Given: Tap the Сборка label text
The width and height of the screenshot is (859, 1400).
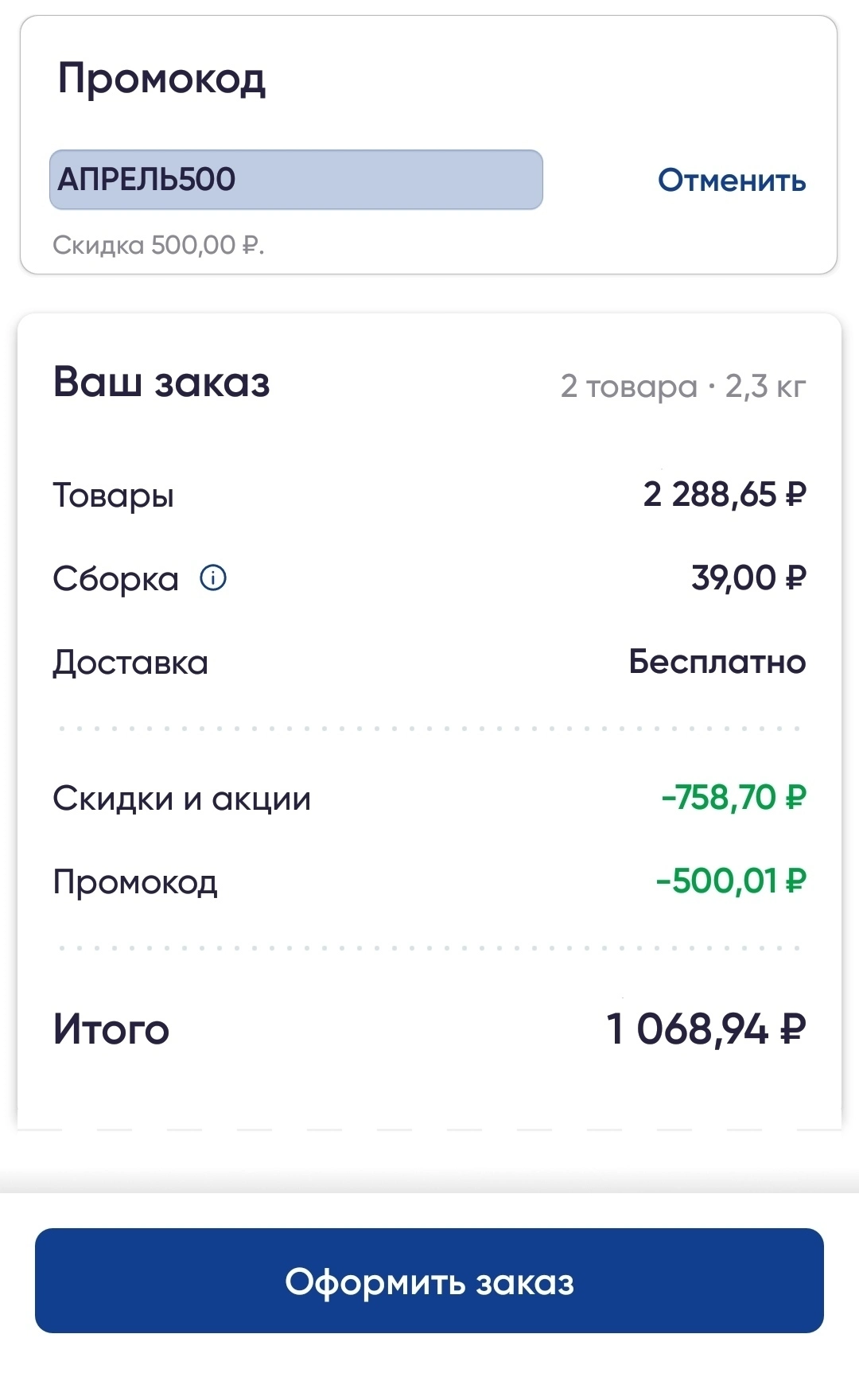Looking at the screenshot, I should [x=115, y=579].
